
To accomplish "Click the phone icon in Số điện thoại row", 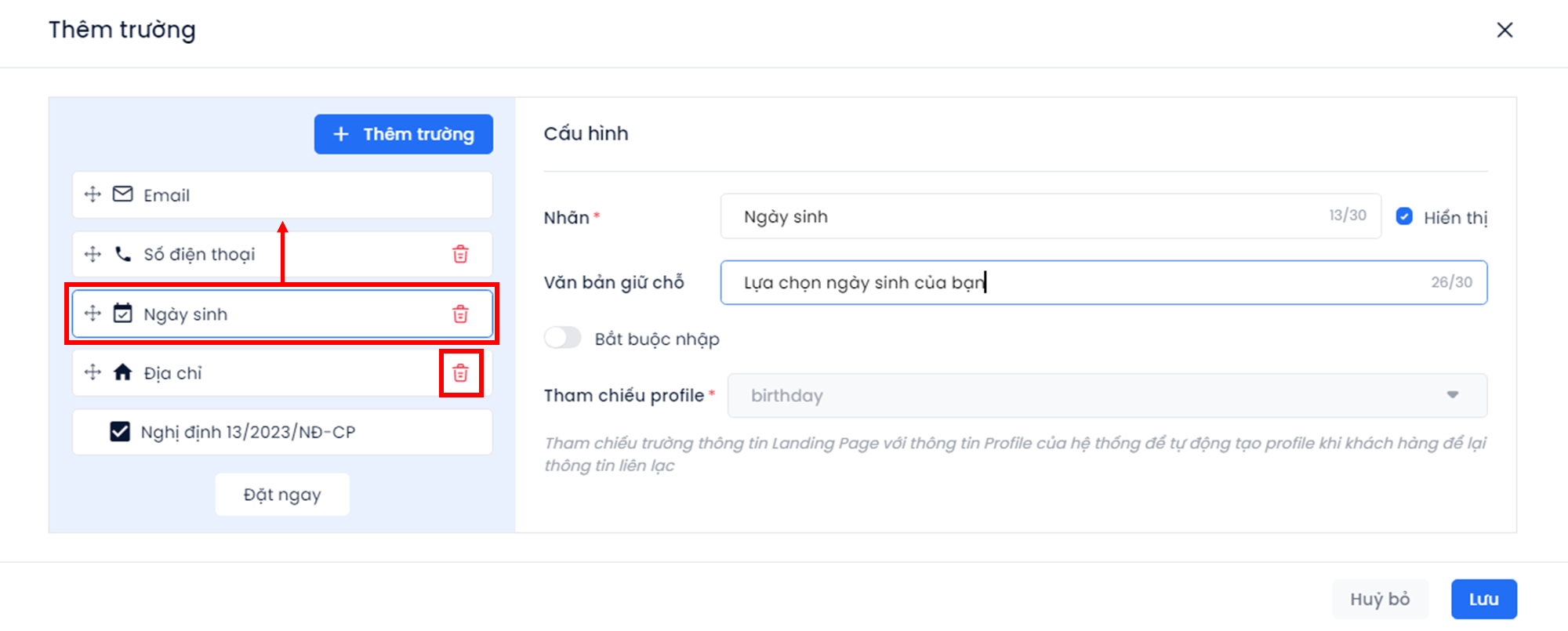I will pyautogui.click(x=123, y=254).
